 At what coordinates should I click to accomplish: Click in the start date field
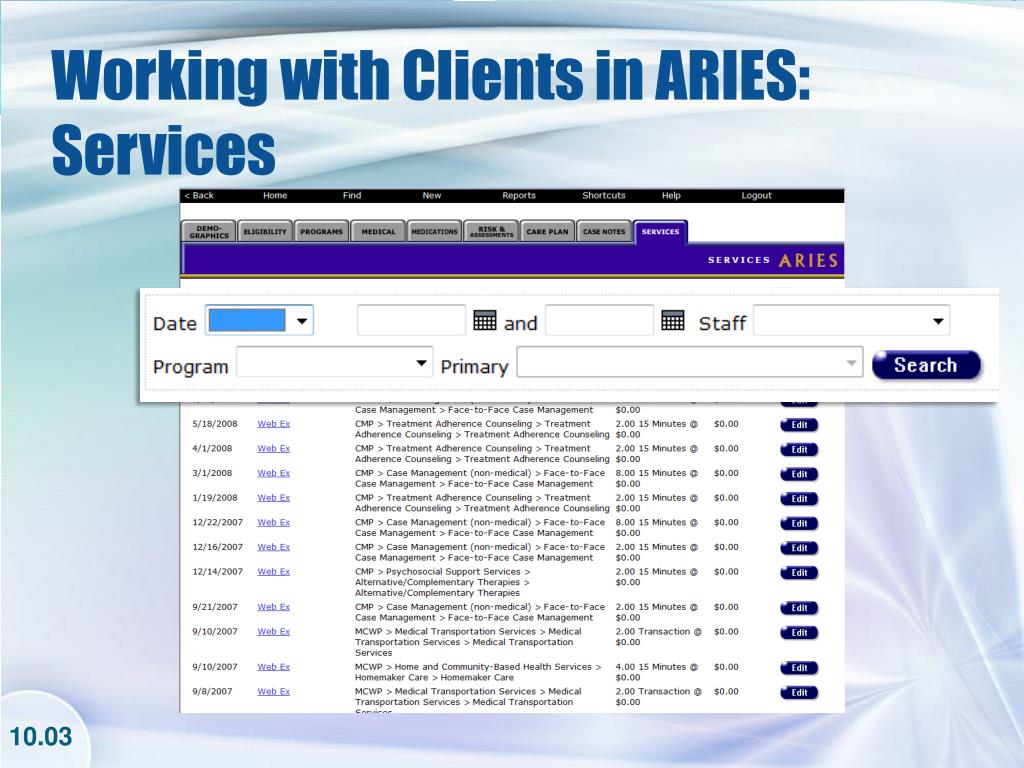click(x=411, y=321)
